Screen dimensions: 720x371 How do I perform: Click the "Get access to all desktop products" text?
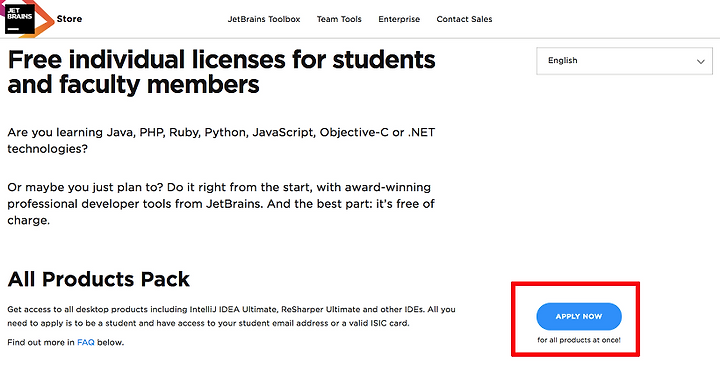pos(231,316)
